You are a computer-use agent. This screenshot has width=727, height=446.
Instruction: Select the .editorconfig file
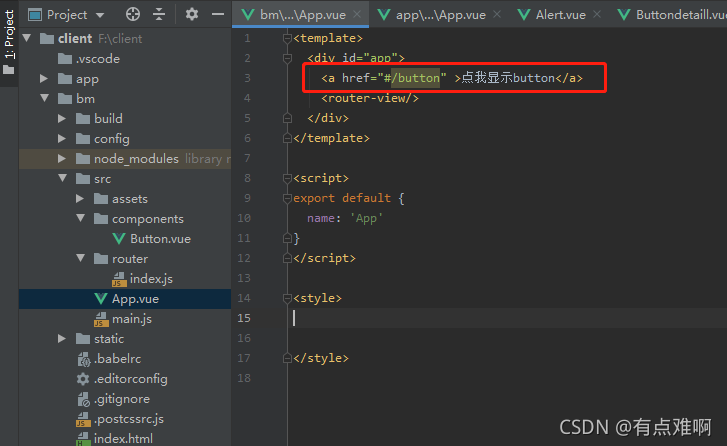click(130, 379)
